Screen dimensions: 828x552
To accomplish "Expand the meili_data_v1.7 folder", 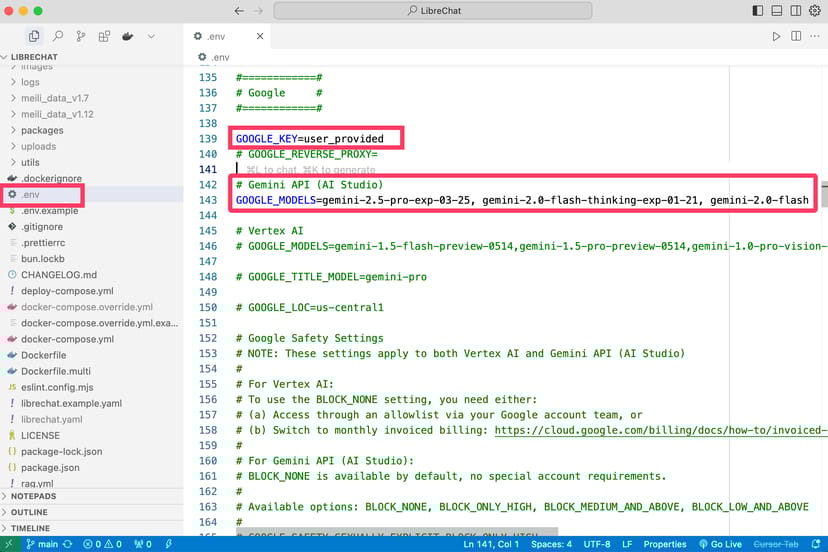I will point(55,98).
